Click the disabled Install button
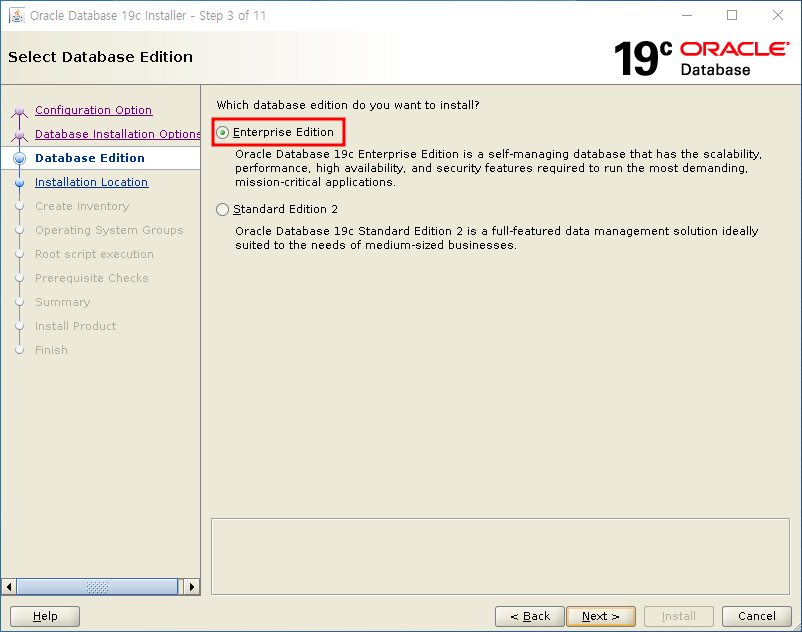Viewport: 802px width, 632px height. 679,616
